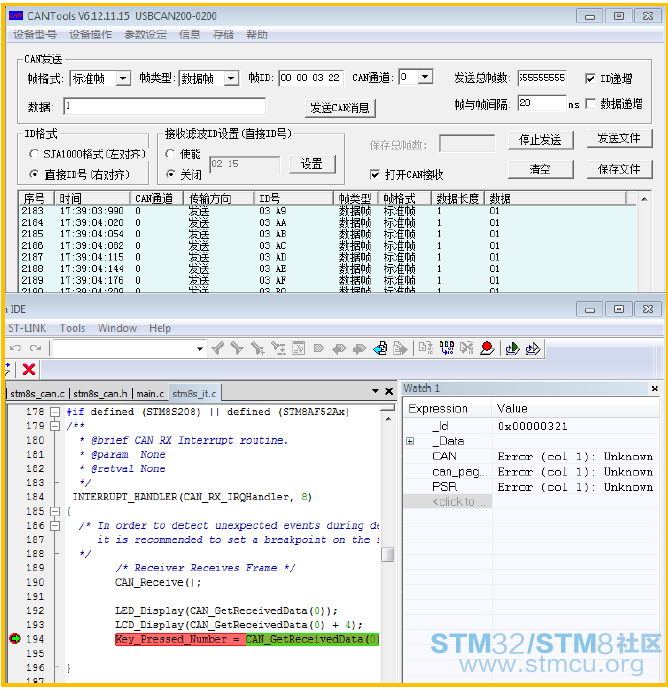This screenshot has height=689, width=668.
Task: Click the gray page-with-arrow toolbar icon
Action: [400, 348]
